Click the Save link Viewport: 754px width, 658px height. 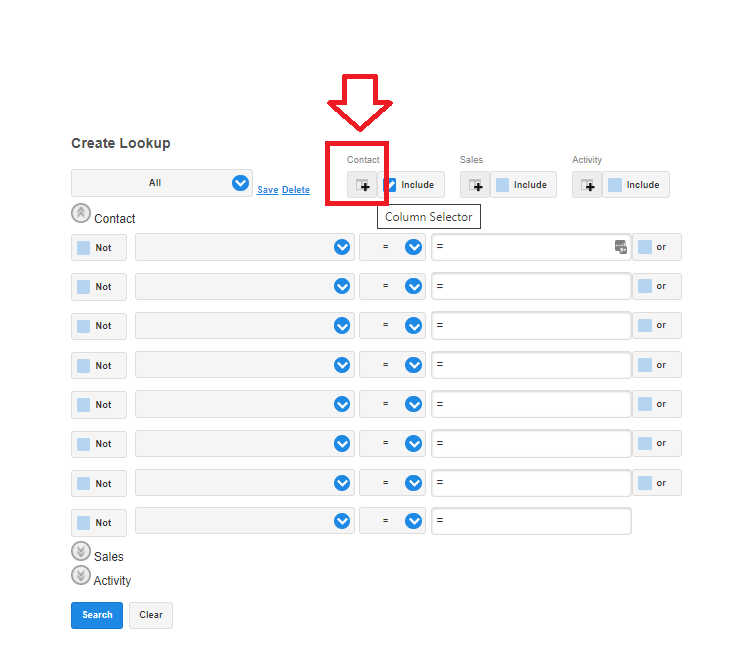coord(267,190)
